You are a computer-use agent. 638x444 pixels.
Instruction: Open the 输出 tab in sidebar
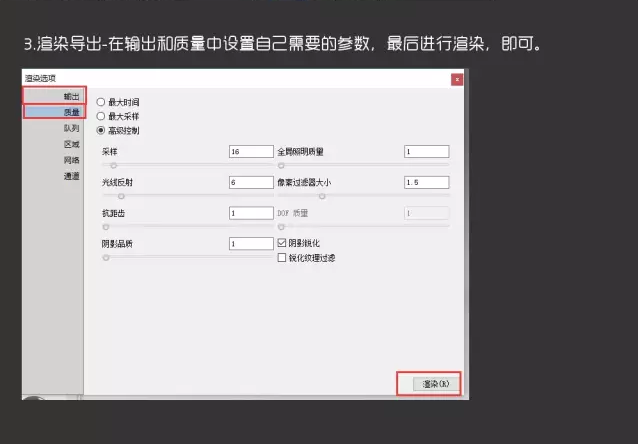54,96
